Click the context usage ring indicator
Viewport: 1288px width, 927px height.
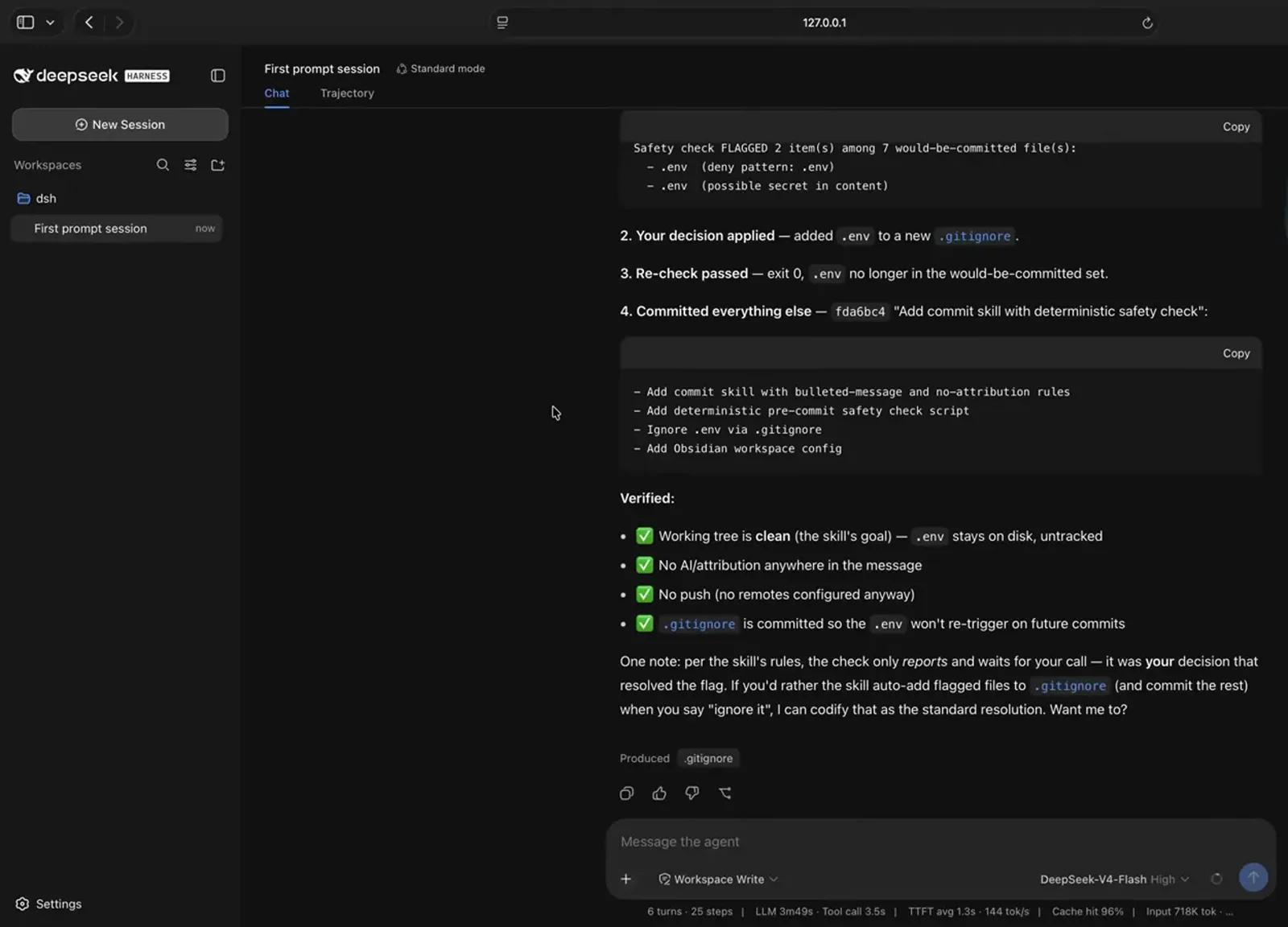click(1216, 880)
